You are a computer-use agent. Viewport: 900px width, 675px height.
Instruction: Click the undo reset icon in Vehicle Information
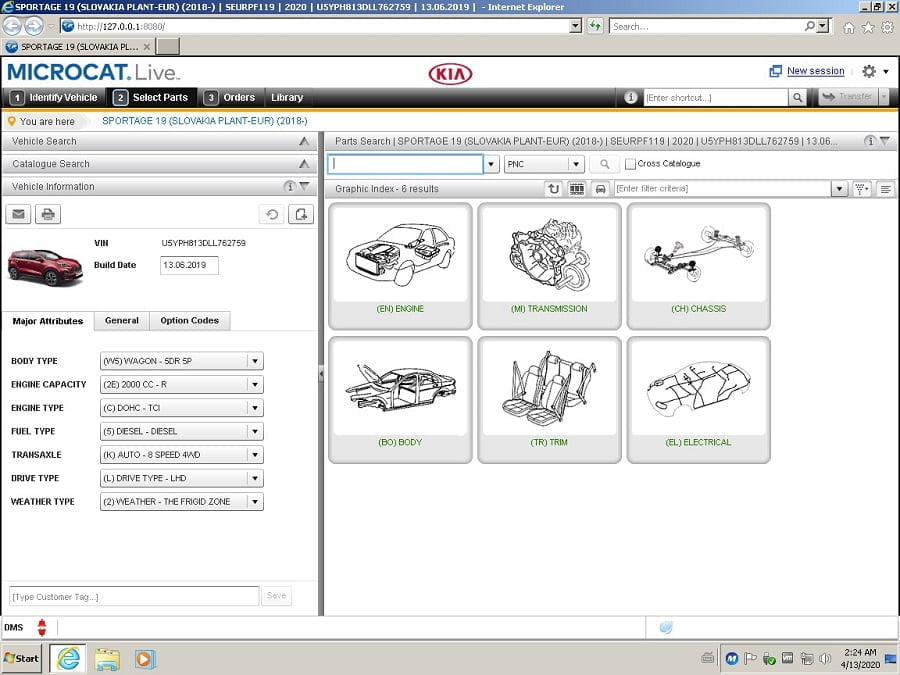(271, 214)
